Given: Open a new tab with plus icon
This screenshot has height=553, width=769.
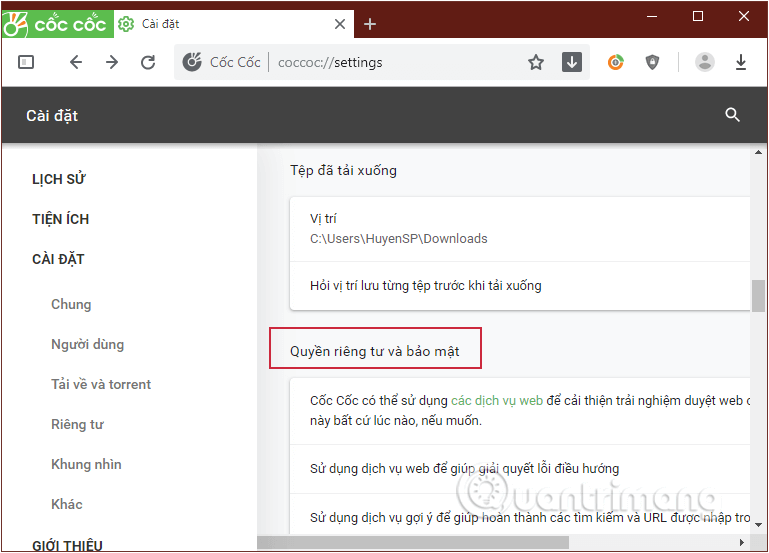Looking at the screenshot, I should coord(370,24).
